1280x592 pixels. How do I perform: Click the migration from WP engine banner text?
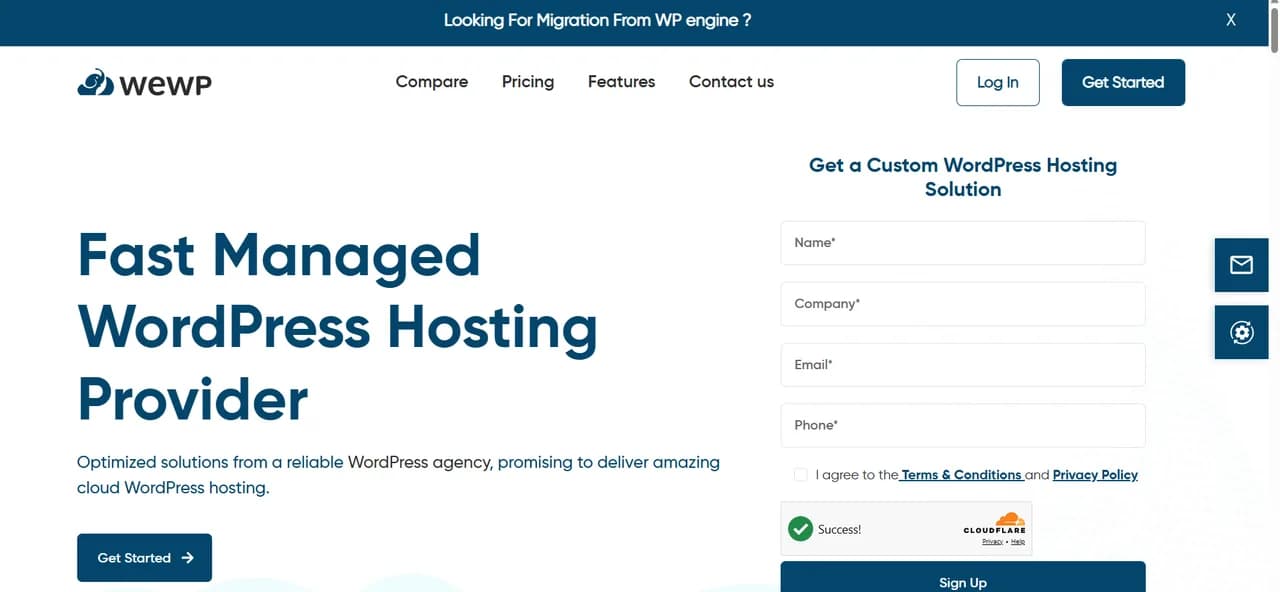[x=597, y=20]
